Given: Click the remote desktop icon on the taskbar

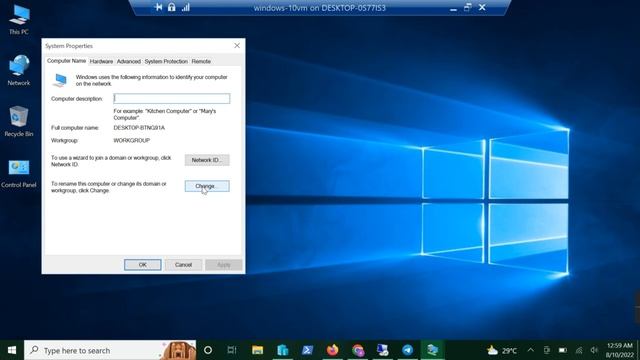Looking at the screenshot, I should (382, 350).
